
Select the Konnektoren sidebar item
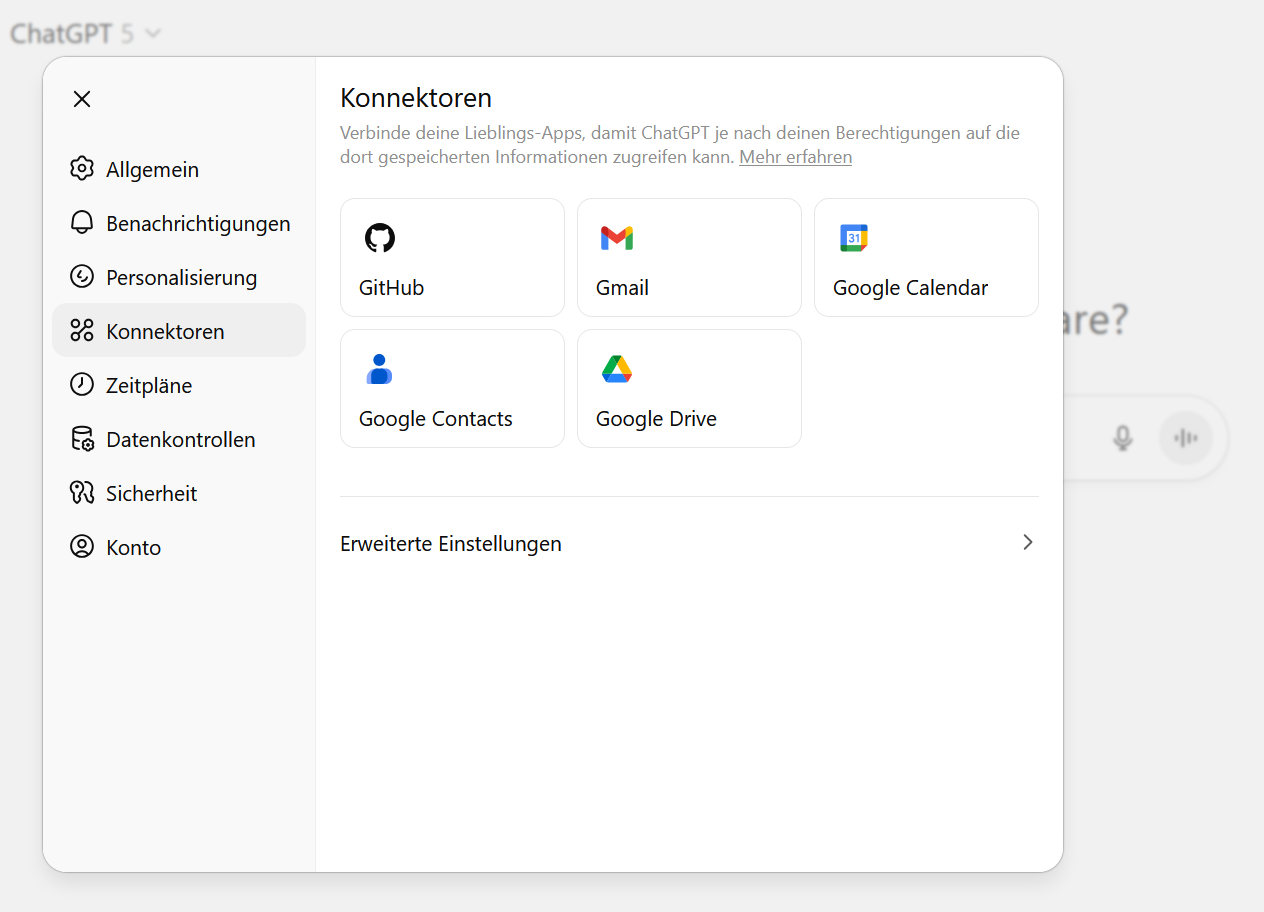click(x=165, y=332)
